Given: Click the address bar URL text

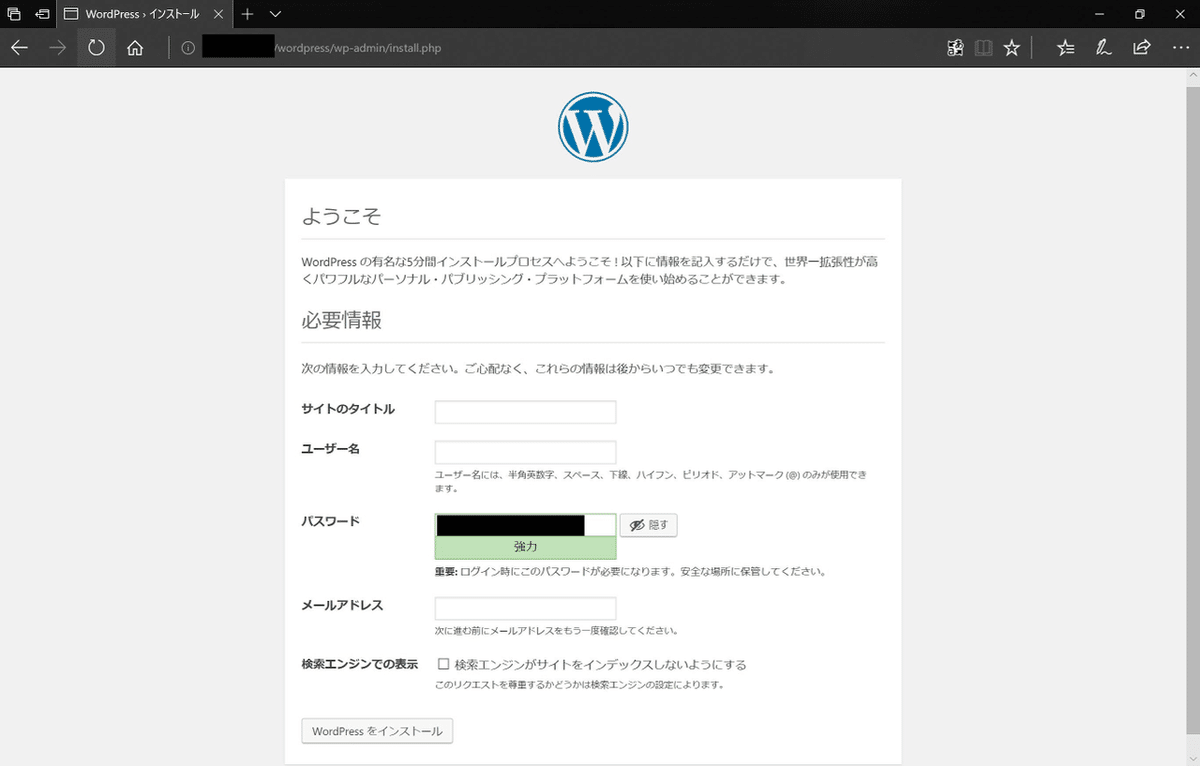Looking at the screenshot, I should click(357, 48).
